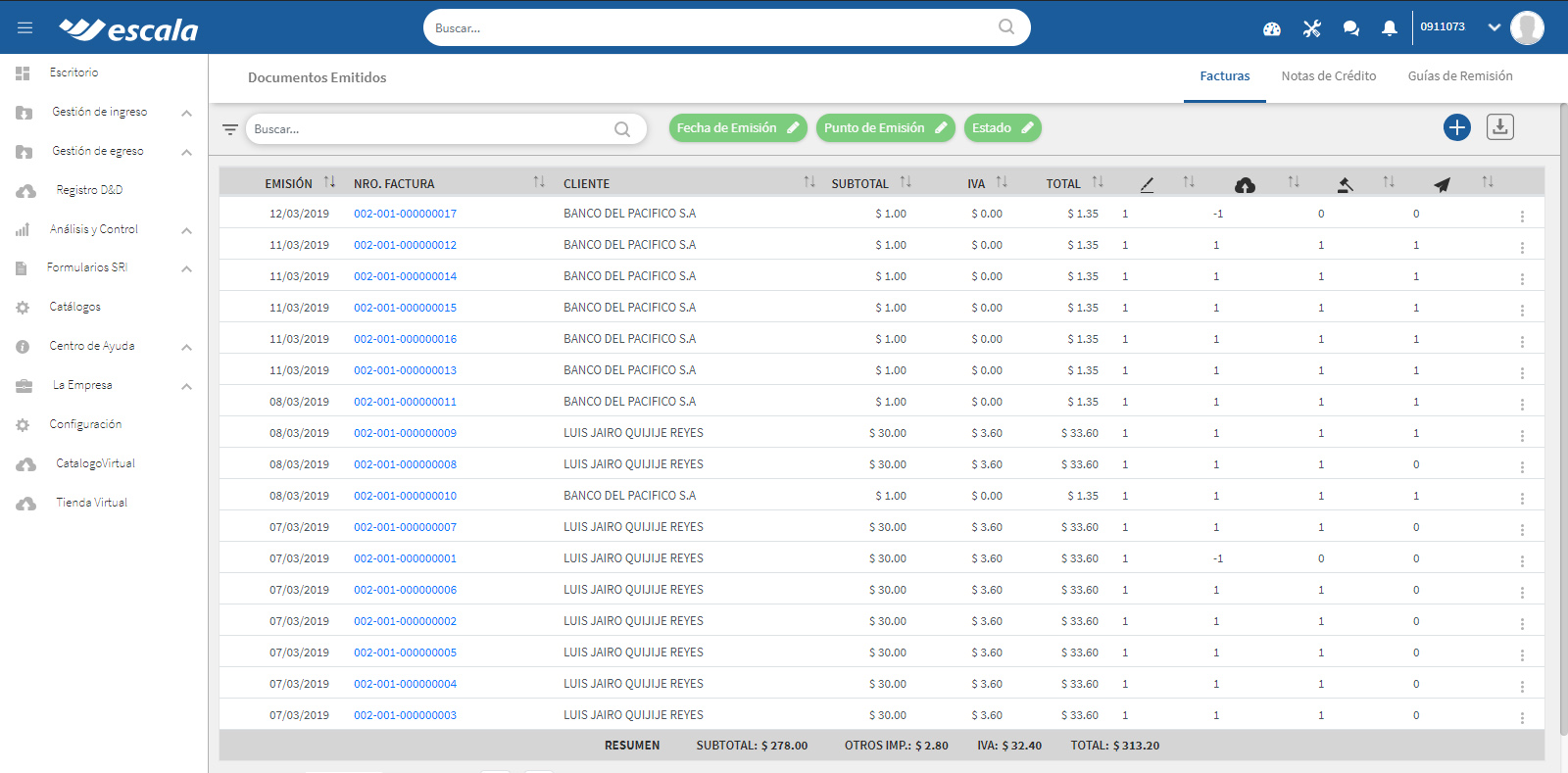Expand Formularios SRI sidebar chevron
The width and height of the screenshot is (1568, 773).
(186, 269)
